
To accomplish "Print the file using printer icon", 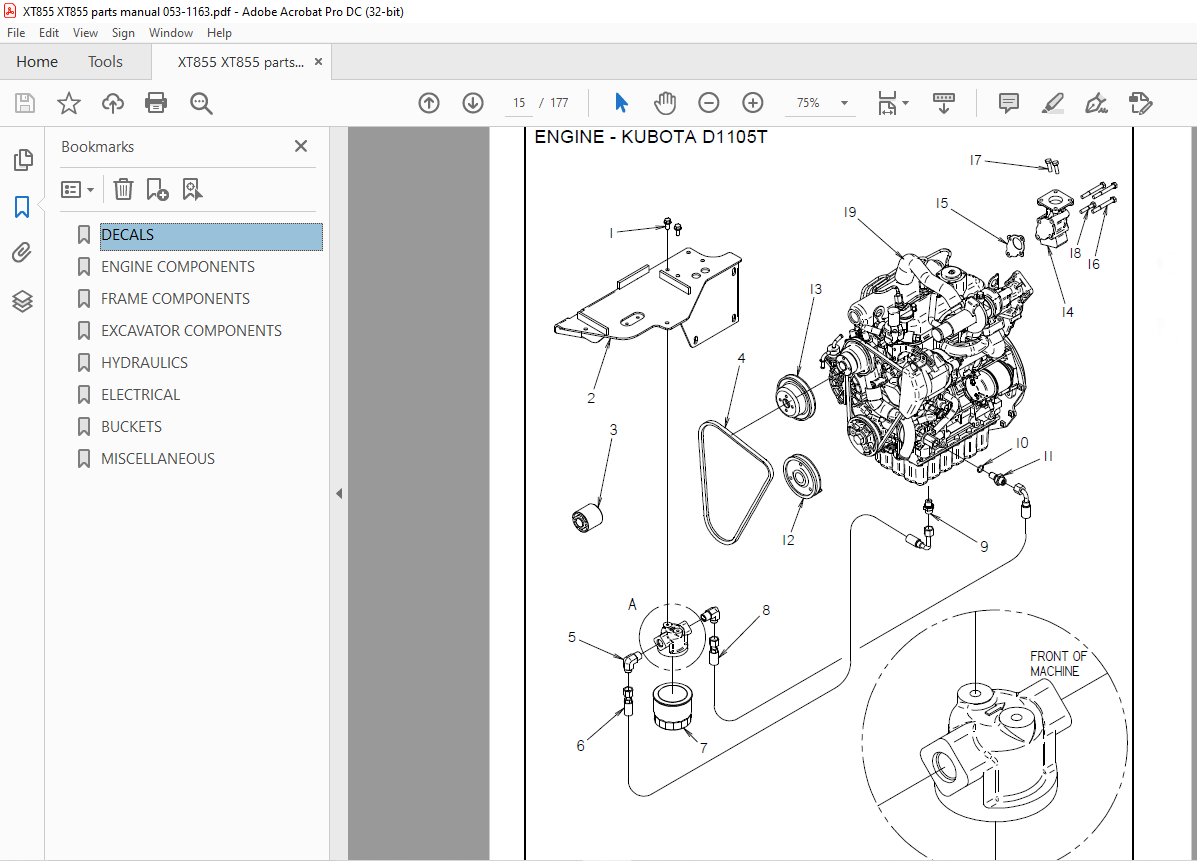I will pos(156,103).
